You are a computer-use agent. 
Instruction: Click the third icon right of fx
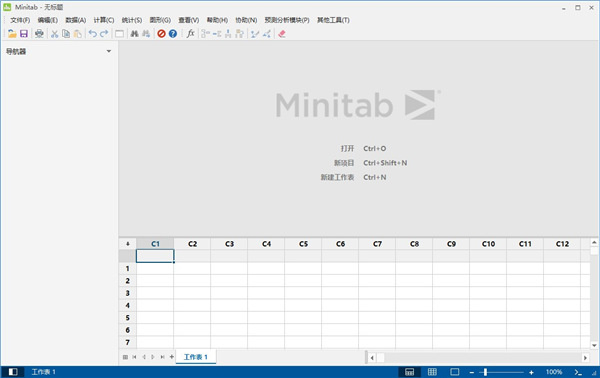228,34
